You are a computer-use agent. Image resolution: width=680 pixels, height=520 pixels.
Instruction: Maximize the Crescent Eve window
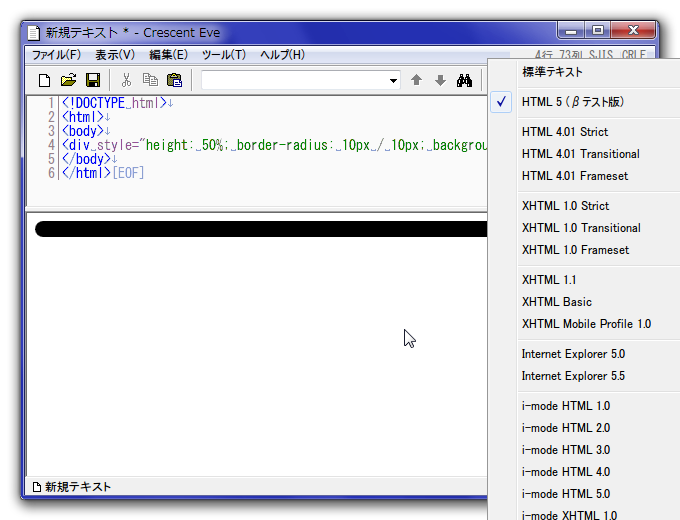[x=598, y=30]
